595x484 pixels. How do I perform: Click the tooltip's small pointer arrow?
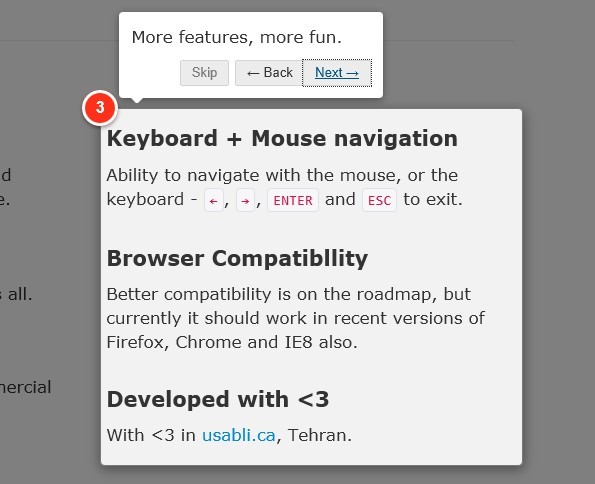pyautogui.click(x=137, y=100)
